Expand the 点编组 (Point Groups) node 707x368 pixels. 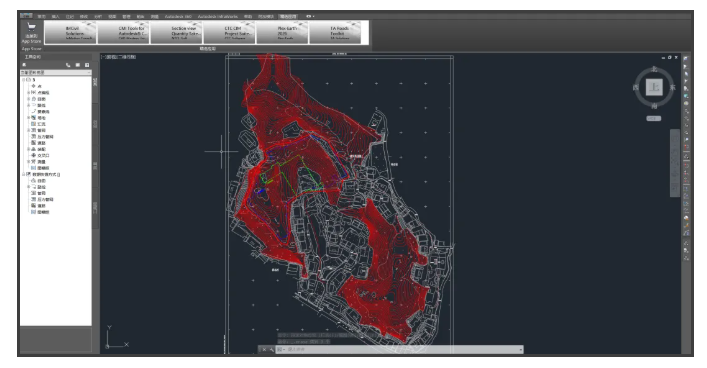(28, 92)
